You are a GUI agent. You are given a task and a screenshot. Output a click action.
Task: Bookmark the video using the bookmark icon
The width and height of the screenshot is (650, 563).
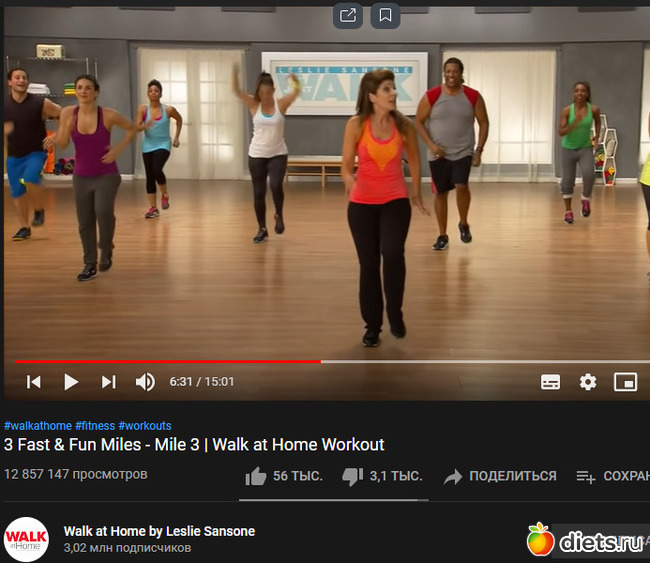click(x=385, y=16)
